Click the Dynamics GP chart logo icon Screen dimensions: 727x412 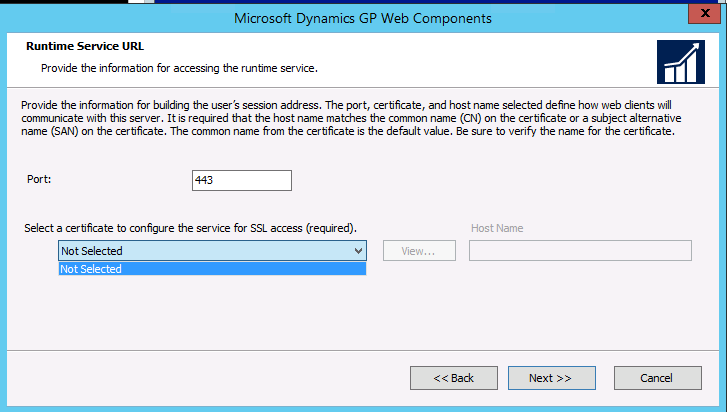coord(680,62)
